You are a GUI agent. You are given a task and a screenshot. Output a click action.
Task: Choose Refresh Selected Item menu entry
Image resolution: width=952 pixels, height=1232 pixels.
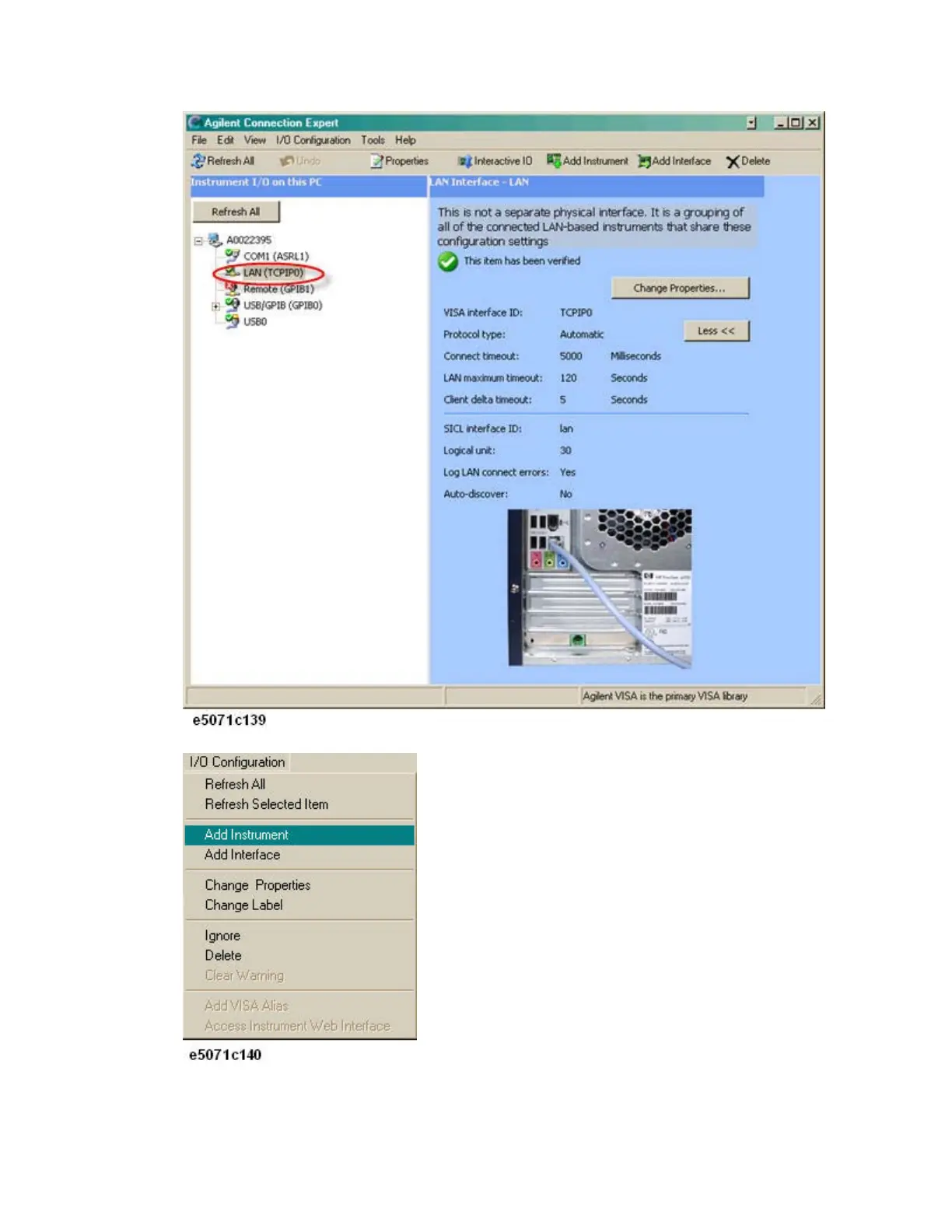[299, 804]
